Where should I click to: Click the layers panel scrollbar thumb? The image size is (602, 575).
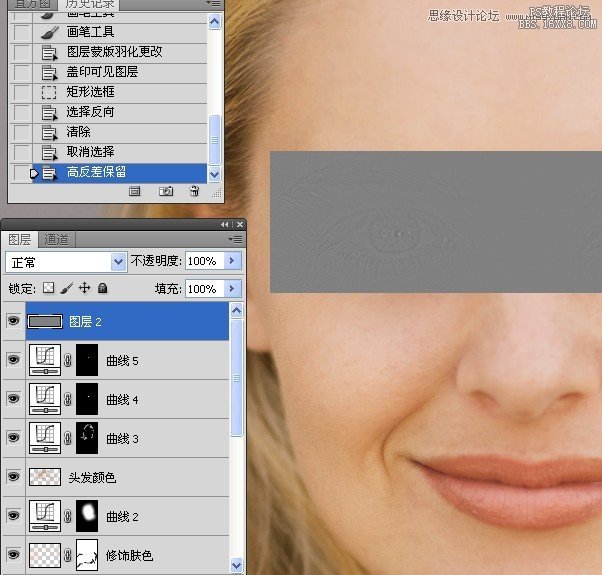click(x=236, y=378)
